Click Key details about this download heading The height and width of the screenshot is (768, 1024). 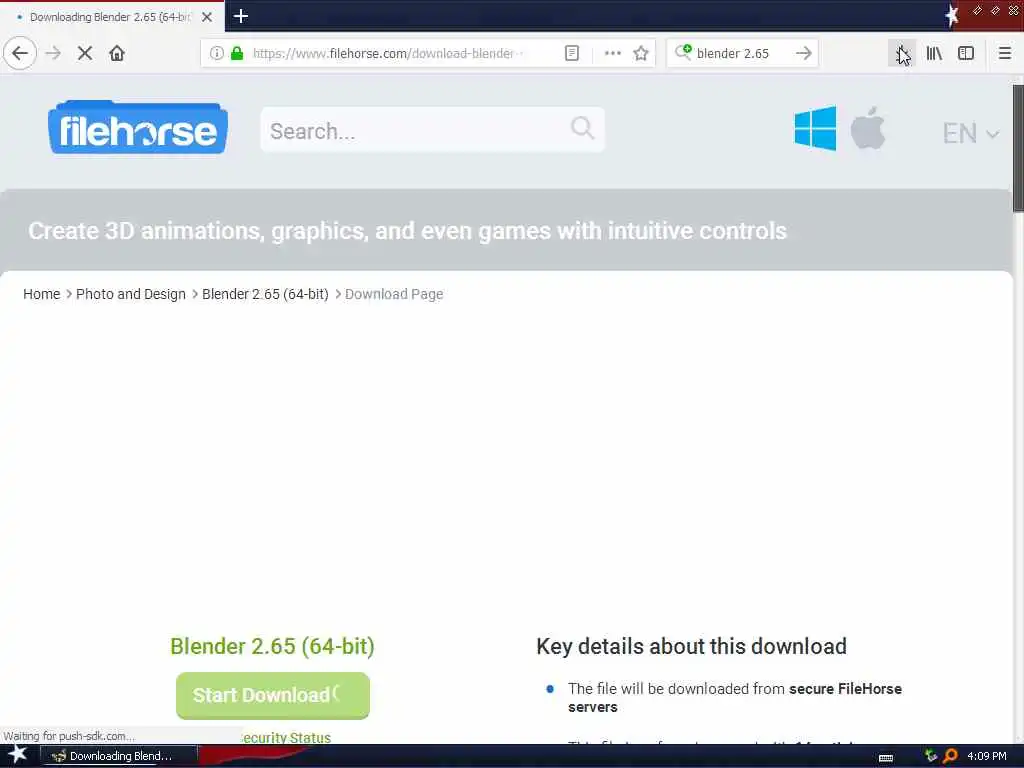point(692,646)
